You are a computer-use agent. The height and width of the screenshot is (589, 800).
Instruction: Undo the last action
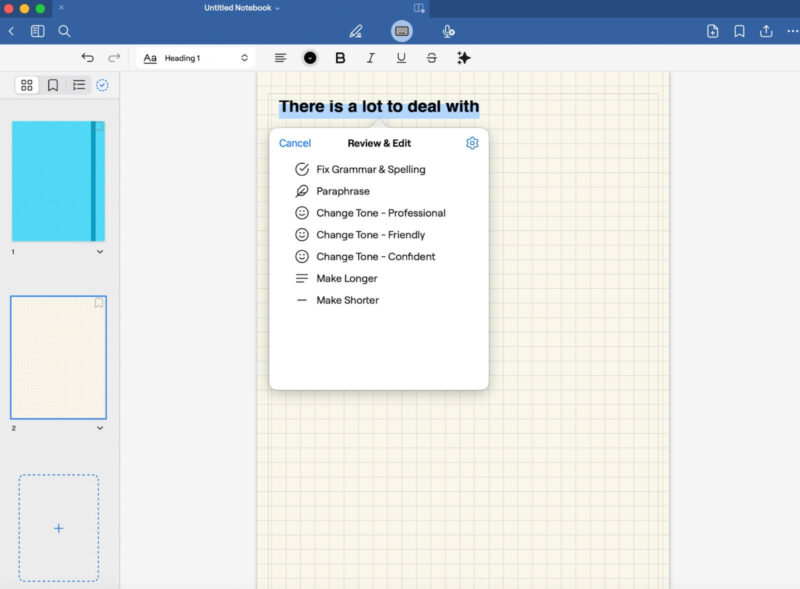(x=88, y=58)
